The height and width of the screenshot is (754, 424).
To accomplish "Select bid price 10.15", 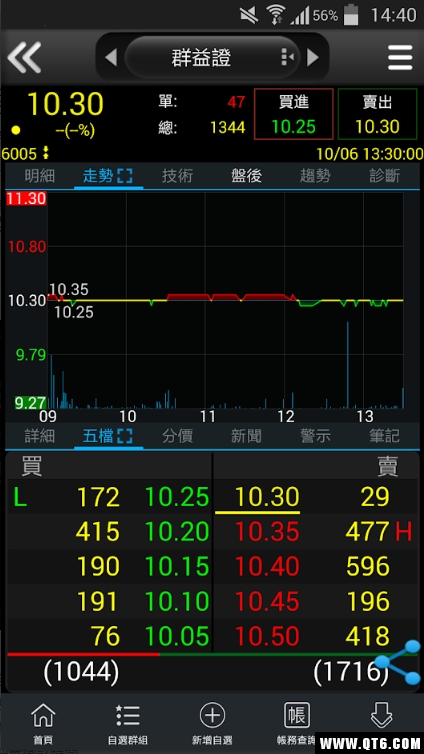I will point(177,566).
